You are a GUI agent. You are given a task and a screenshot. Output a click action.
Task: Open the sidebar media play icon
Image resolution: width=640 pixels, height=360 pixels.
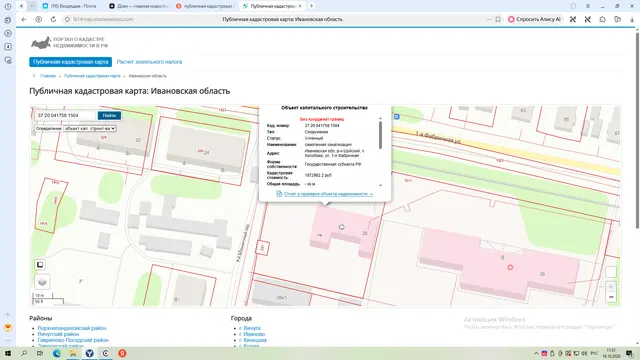pos(8,33)
